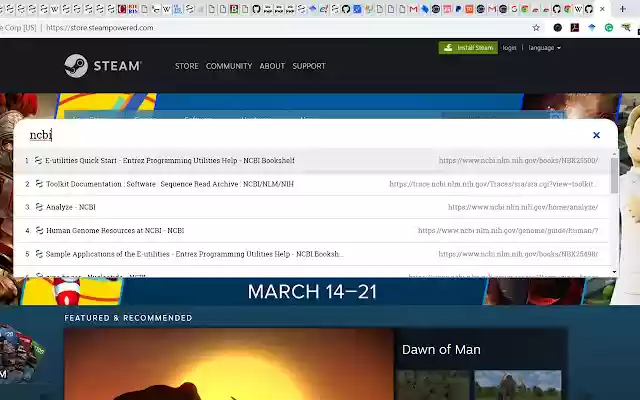Open the Dawn of Man sunset featured image
Viewport: 640px width, 400px height.
pyautogui.click(x=229, y=364)
